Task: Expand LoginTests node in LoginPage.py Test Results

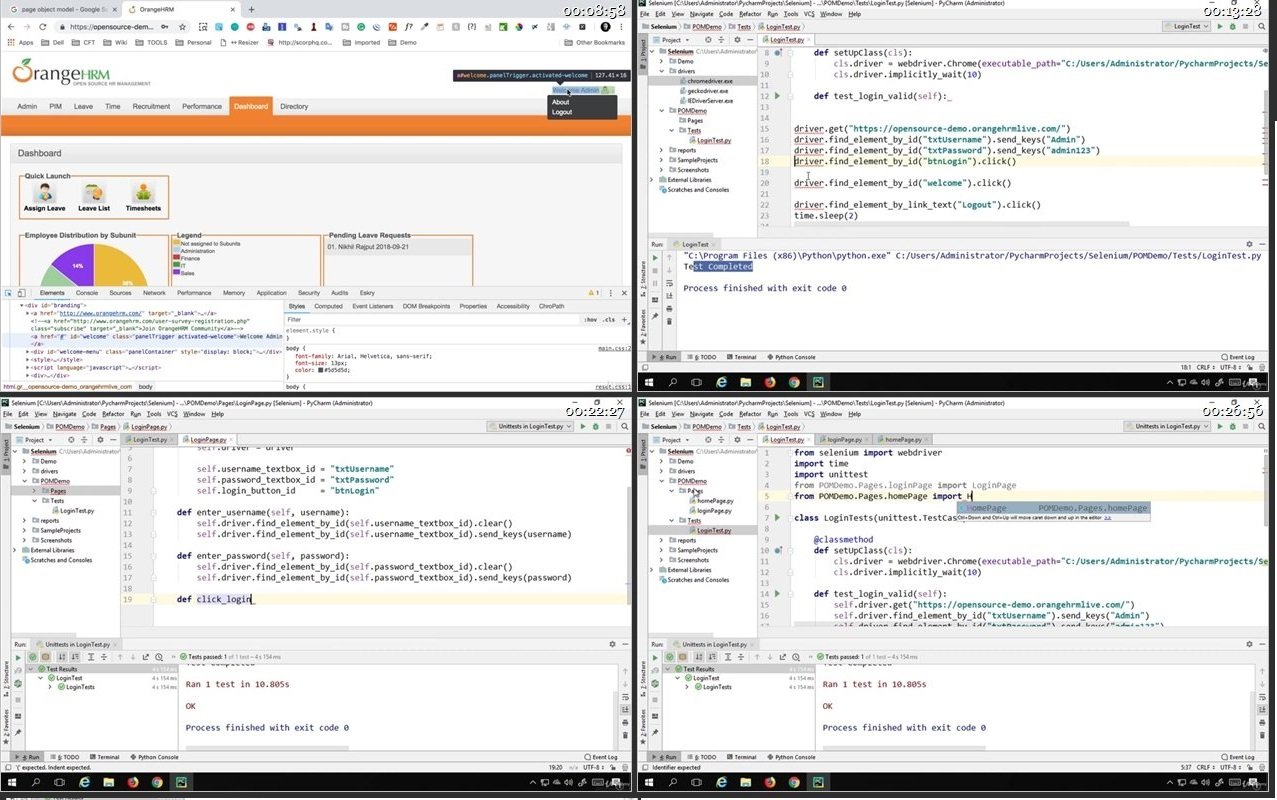Action: (x=50, y=687)
